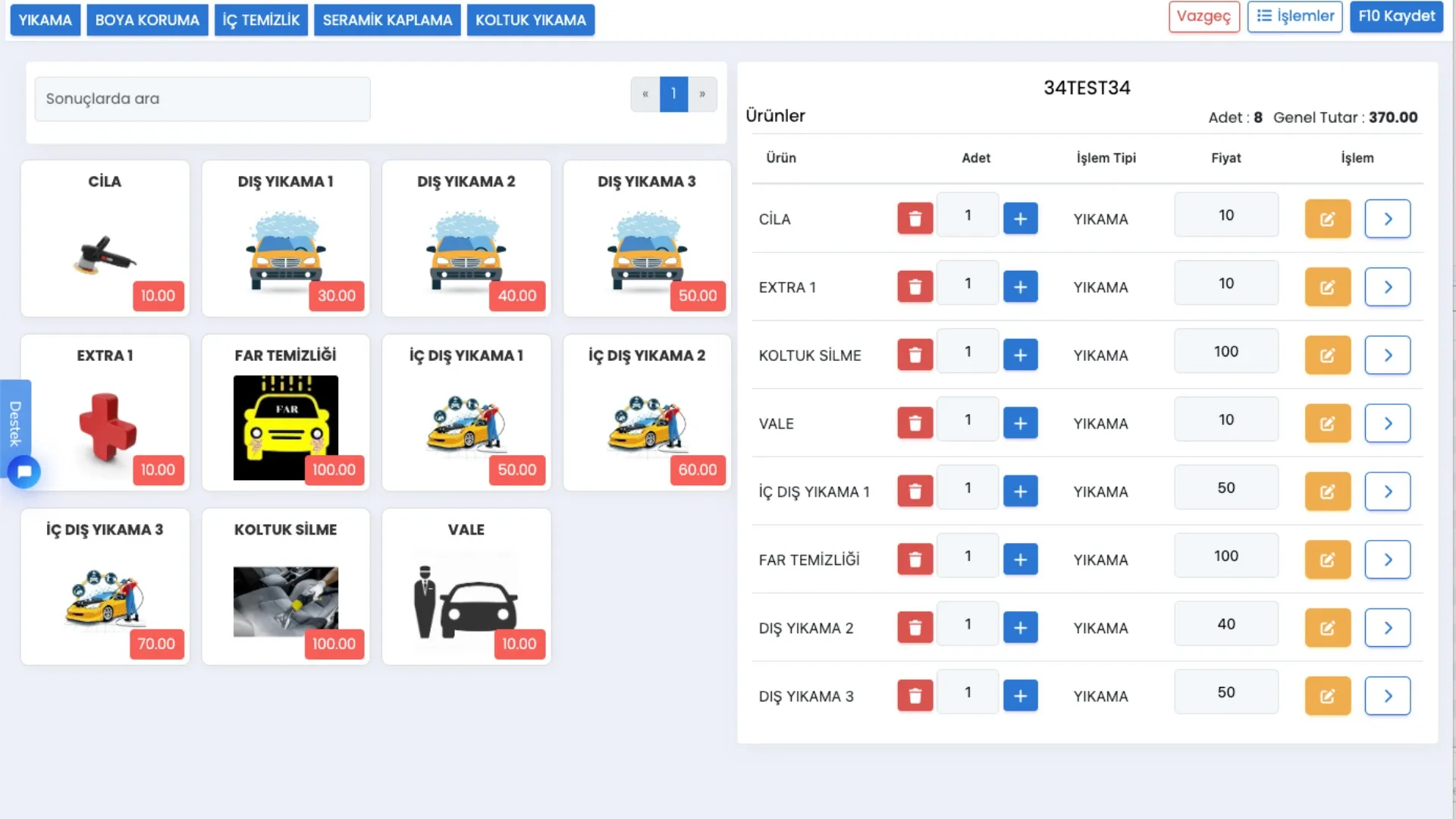Click the plus icon on DIŞ YIKAMA 3 row
Screen dimensions: 1456x819
(x=1021, y=695)
